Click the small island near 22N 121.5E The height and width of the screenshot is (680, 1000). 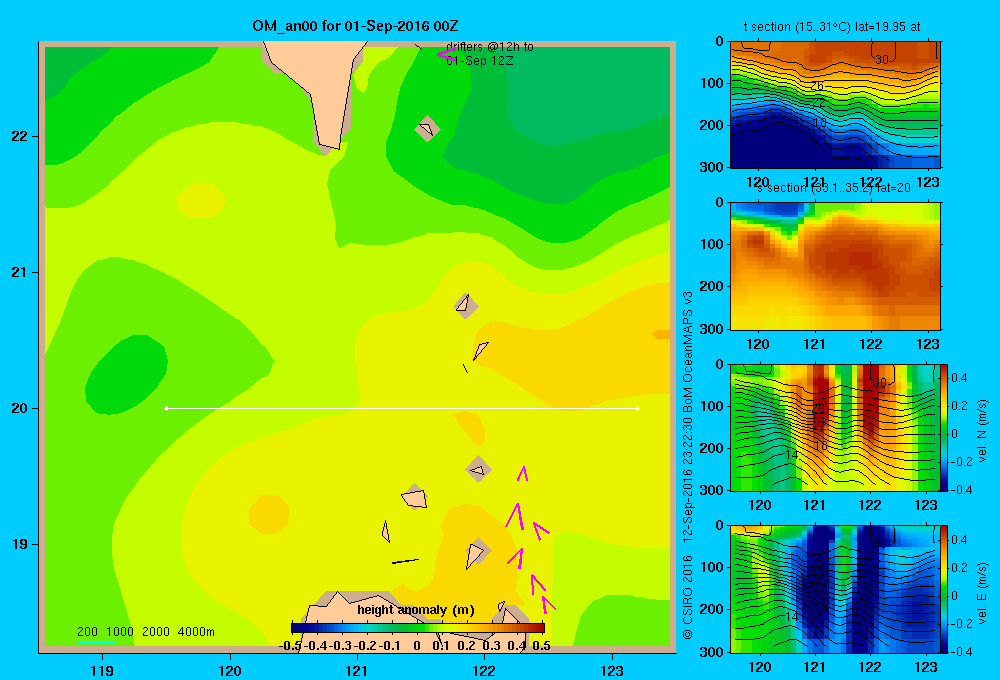point(427,128)
